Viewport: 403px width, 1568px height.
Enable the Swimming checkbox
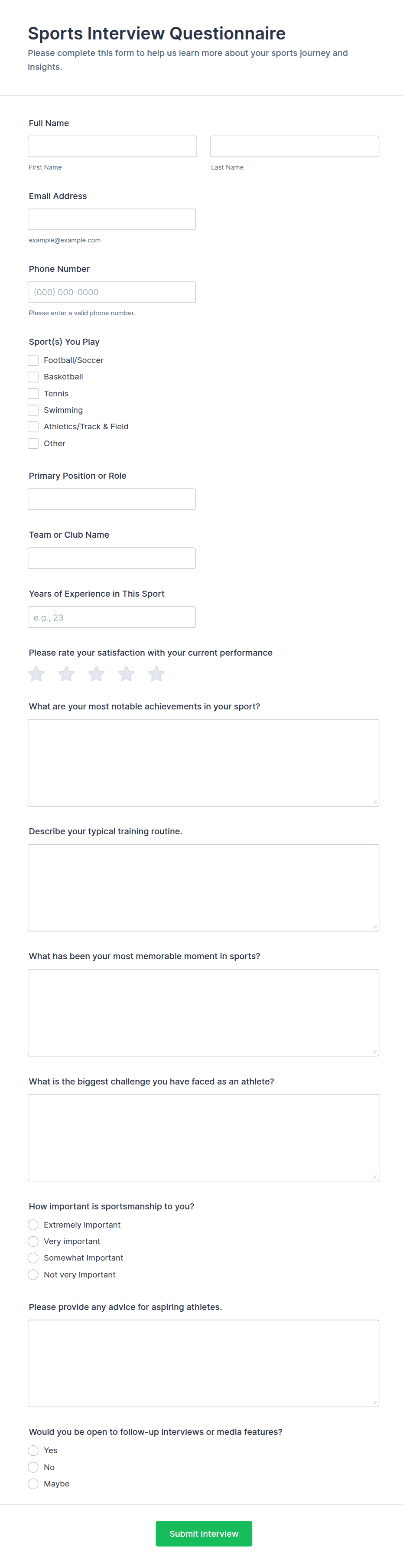(x=33, y=410)
